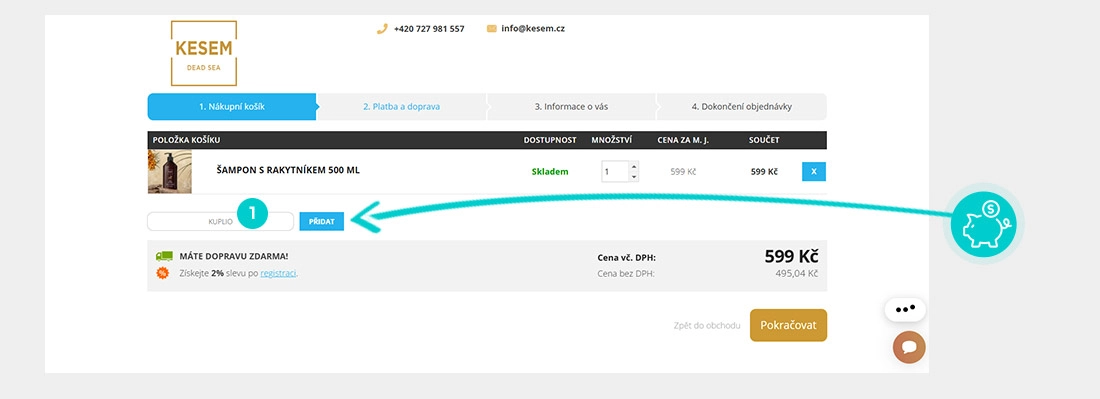Click the Přidat button
The image size is (1100, 399).
coord(321,221)
